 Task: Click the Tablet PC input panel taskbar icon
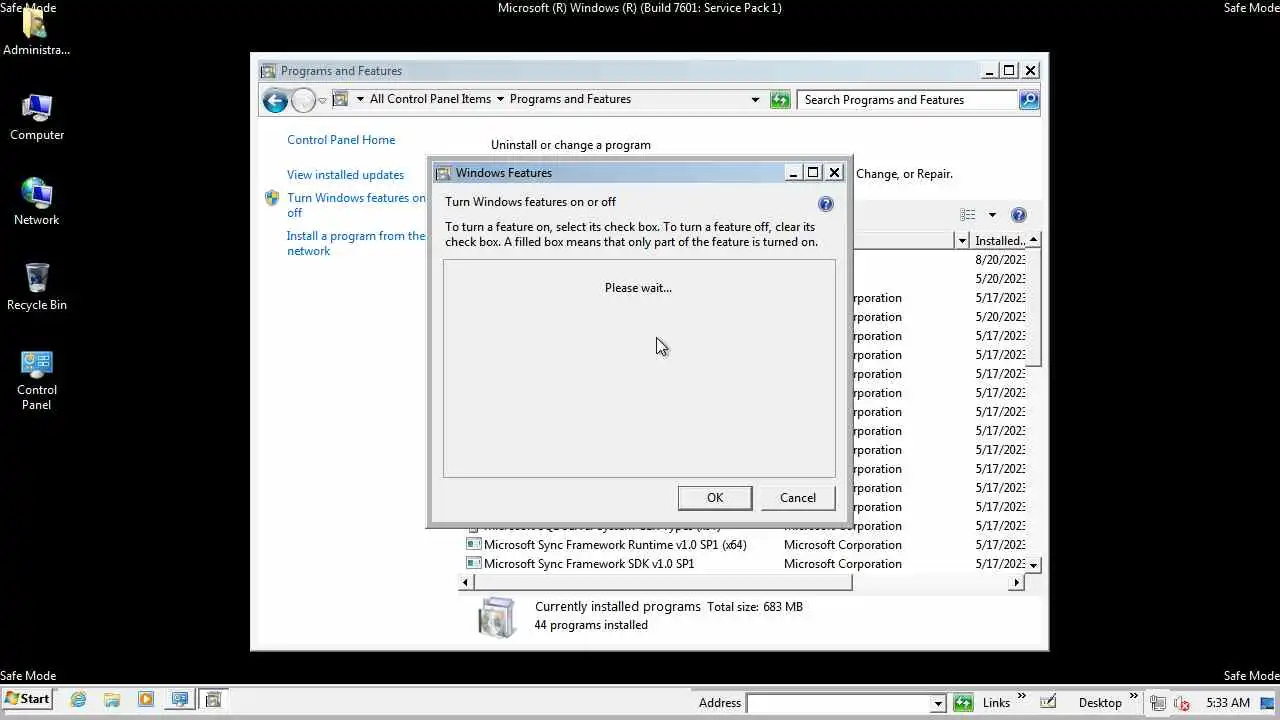(x=1047, y=702)
